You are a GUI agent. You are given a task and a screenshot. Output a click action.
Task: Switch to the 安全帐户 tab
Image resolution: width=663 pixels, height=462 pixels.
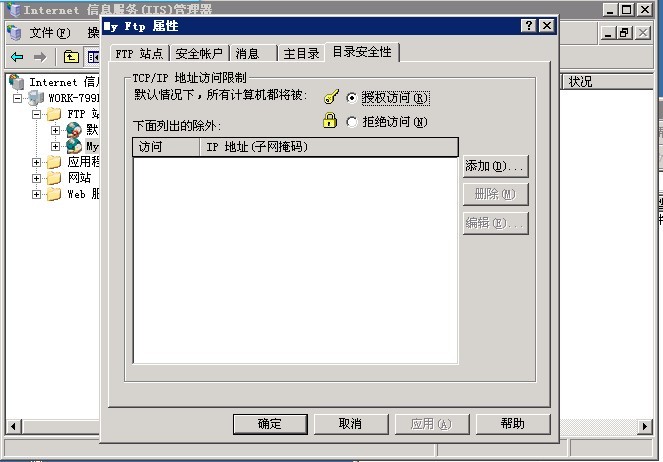(x=199, y=53)
